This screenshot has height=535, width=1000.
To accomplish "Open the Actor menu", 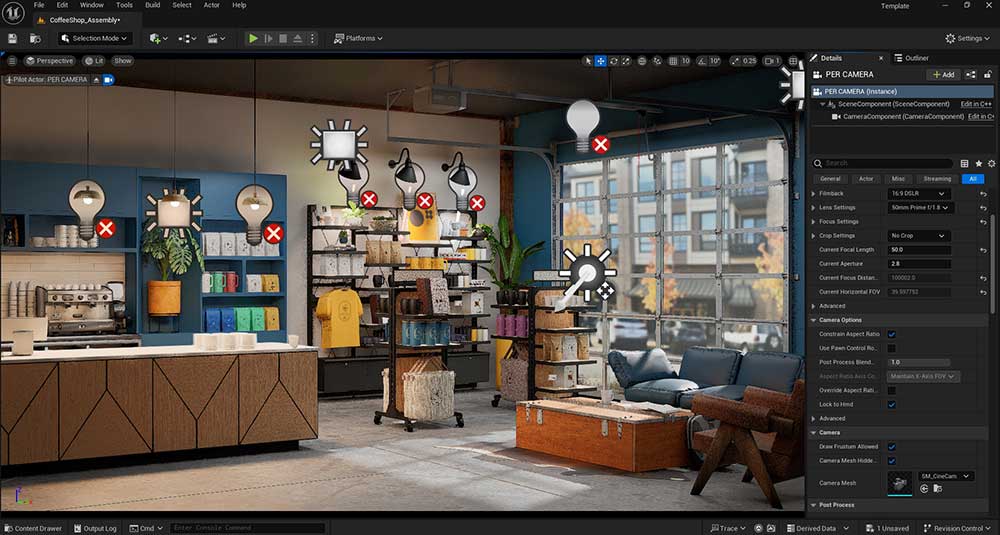I will coord(212,5).
